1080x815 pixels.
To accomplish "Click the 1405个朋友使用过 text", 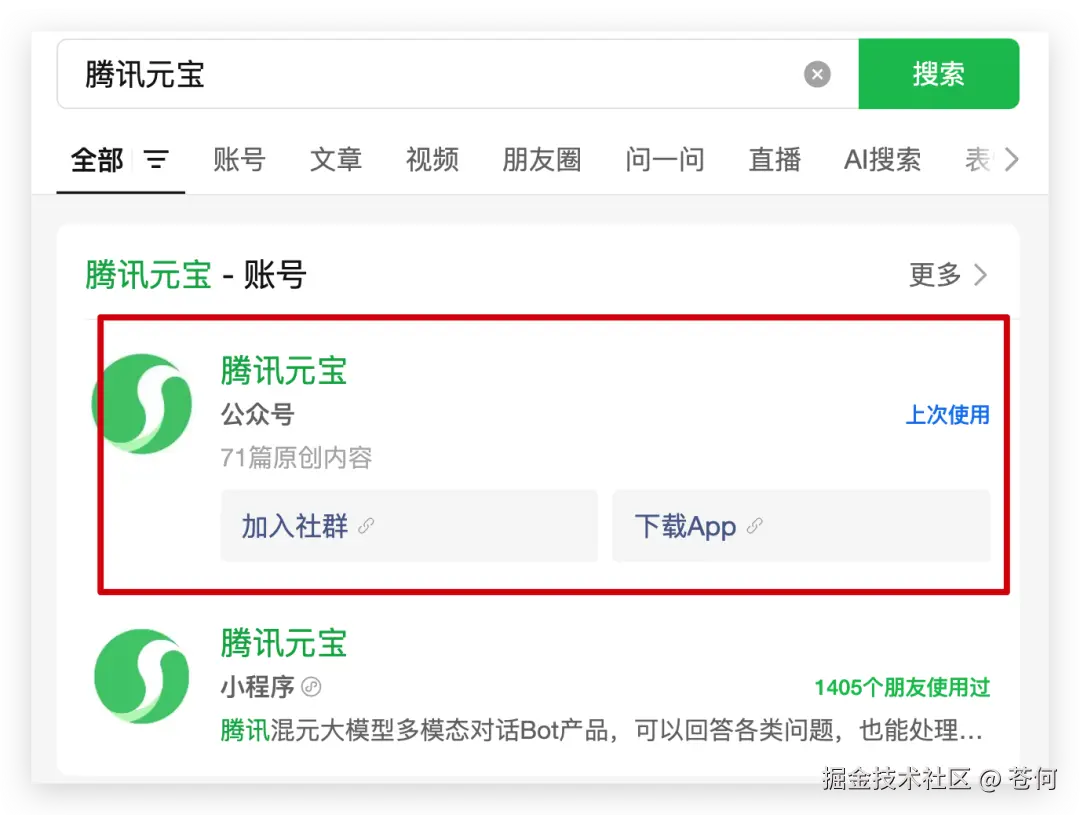I will [902, 687].
